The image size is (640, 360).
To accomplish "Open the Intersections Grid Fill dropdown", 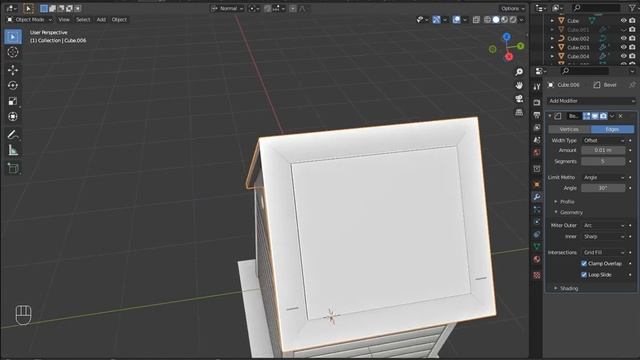I will pyautogui.click(x=603, y=253).
